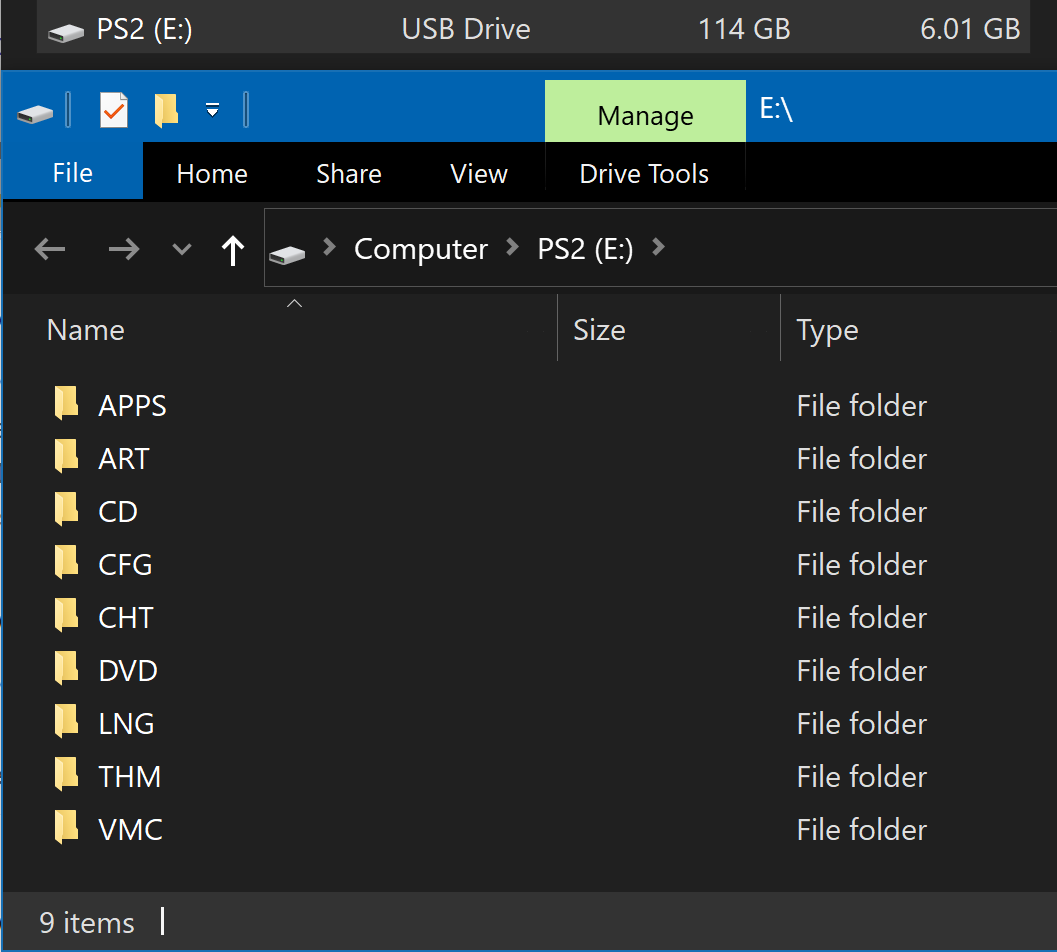The height and width of the screenshot is (952, 1057).
Task: Click the 9 items status bar text
Action: (x=87, y=923)
